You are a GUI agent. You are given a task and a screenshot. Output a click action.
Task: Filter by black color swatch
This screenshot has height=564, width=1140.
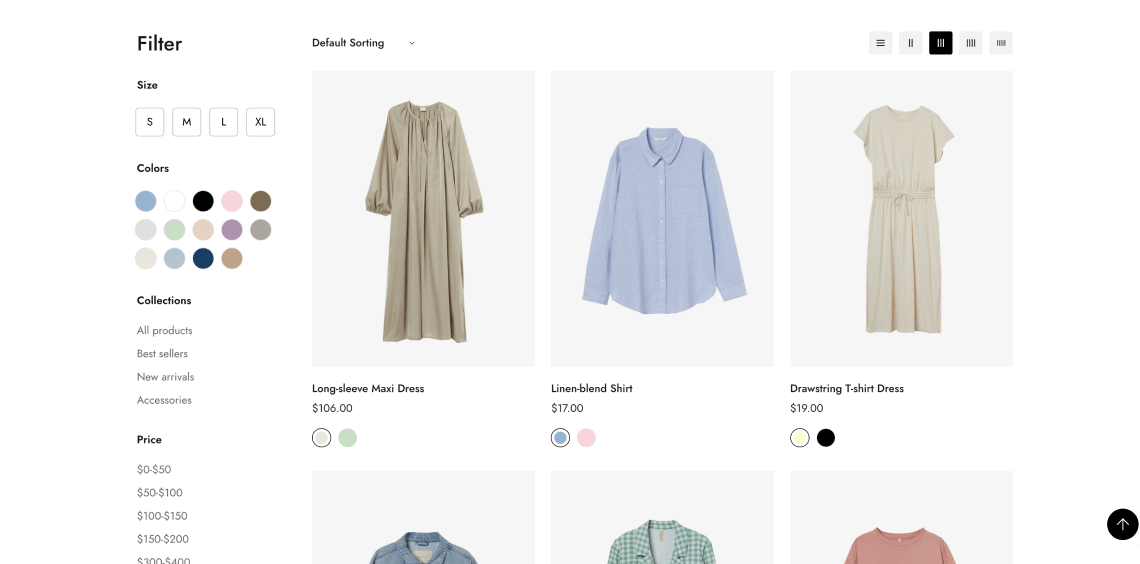pyautogui.click(x=203, y=201)
